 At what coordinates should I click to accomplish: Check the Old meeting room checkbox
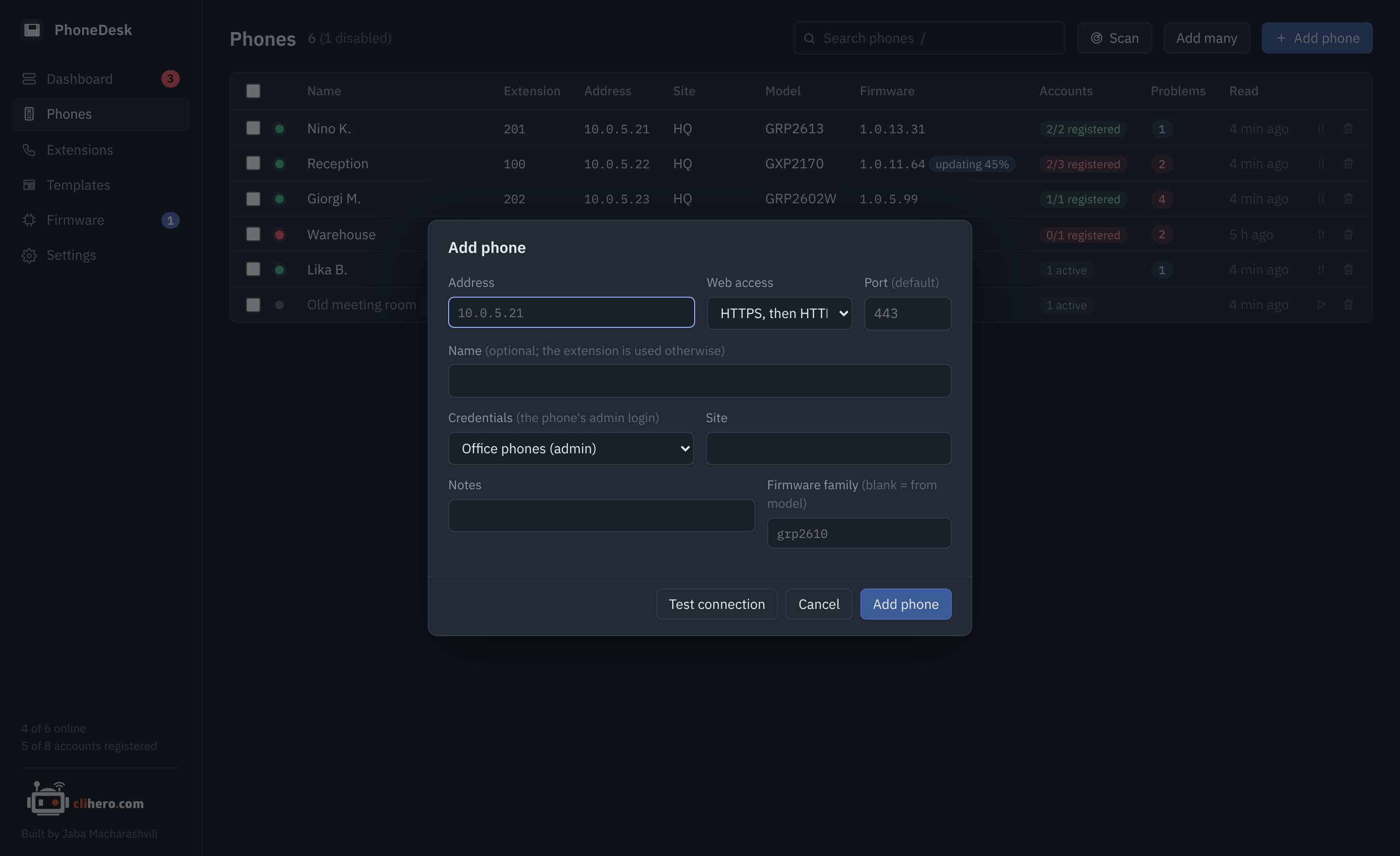pyautogui.click(x=253, y=304)
